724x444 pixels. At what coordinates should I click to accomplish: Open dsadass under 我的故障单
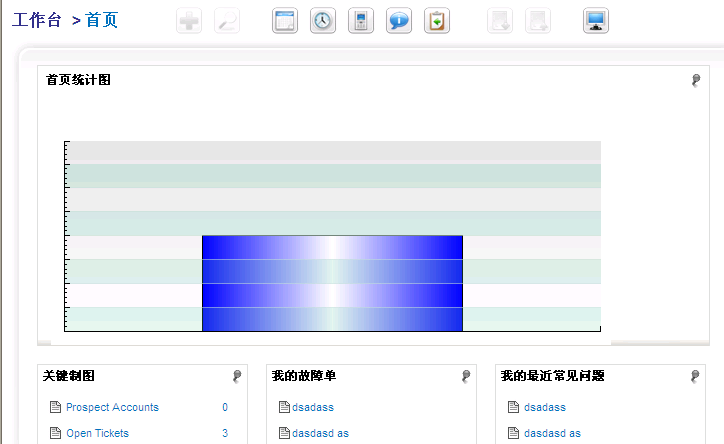313,408
